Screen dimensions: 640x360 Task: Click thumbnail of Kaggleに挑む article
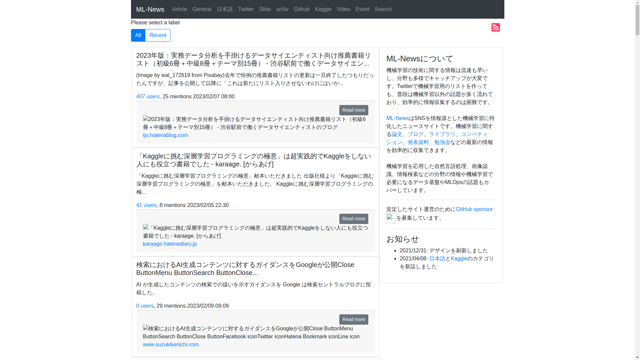click(x=255, y=232)
